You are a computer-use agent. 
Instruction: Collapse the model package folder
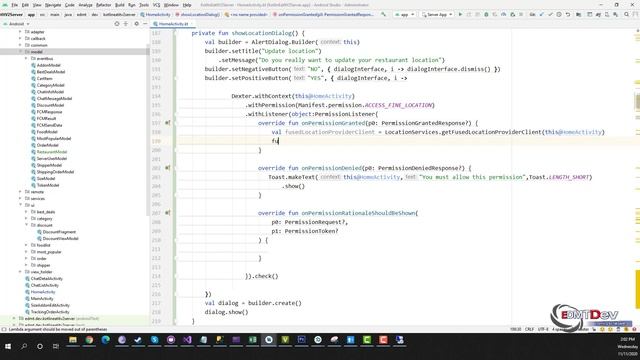tap(20, 52)
